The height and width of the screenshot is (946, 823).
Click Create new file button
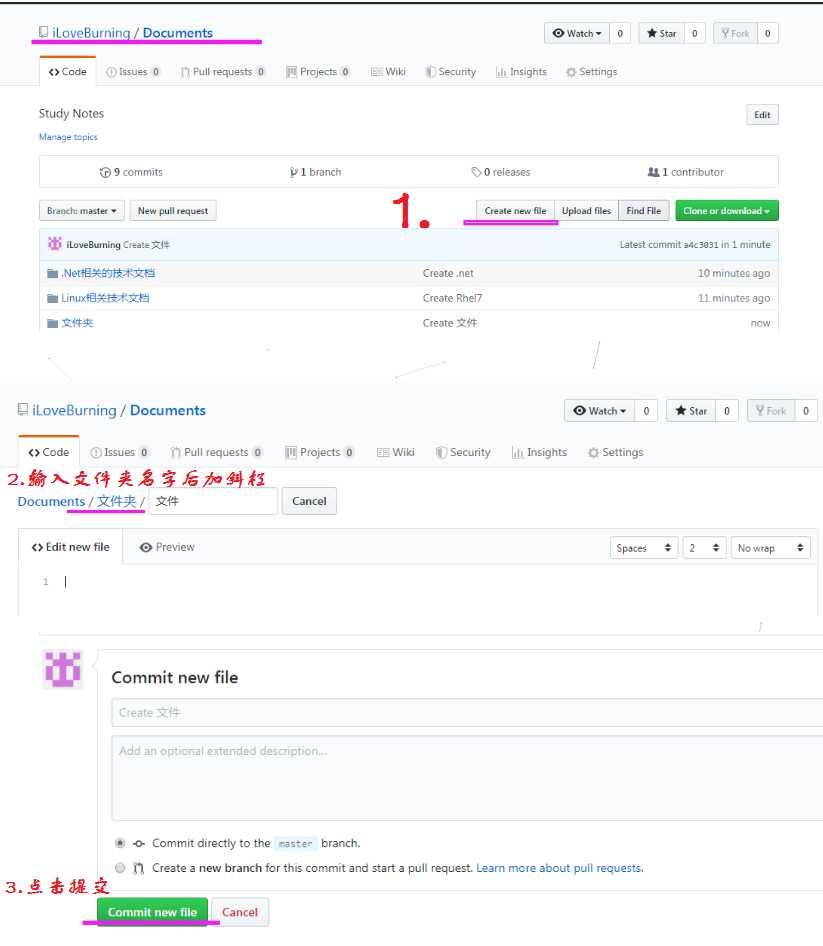[x=515, y=211]
